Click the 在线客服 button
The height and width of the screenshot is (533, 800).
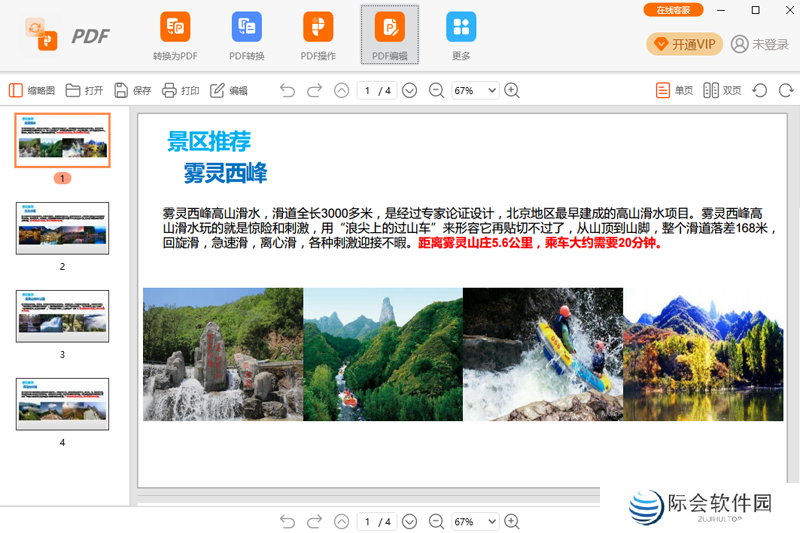pos(673,10)
